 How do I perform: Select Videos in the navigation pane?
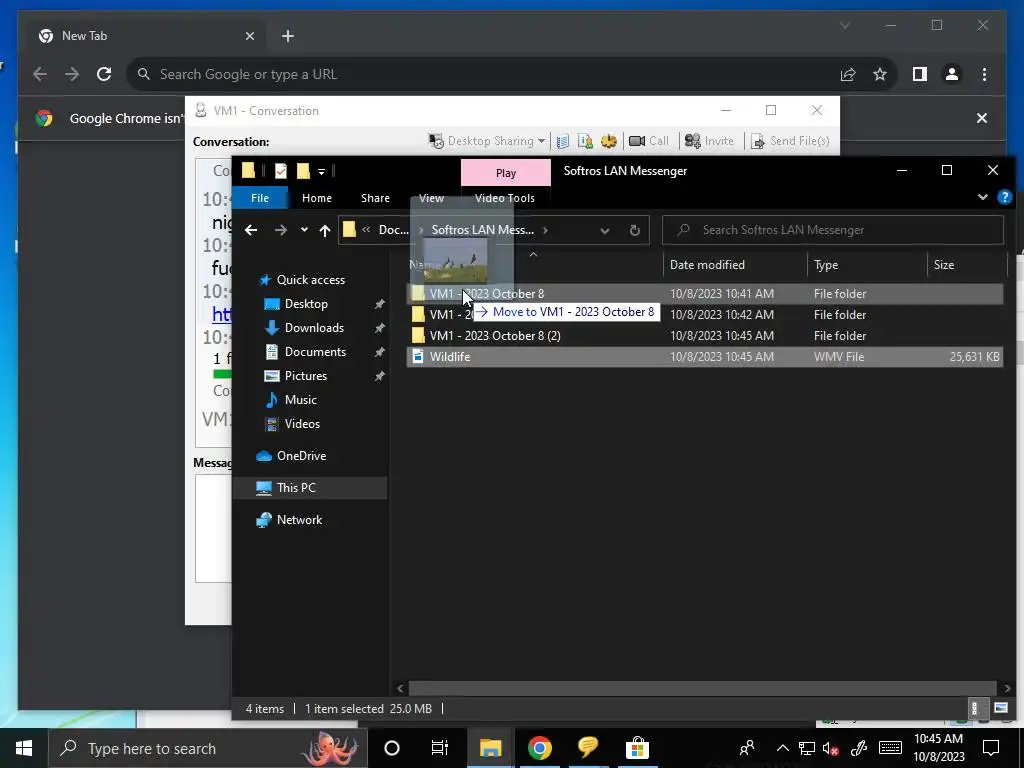(302, 424)
